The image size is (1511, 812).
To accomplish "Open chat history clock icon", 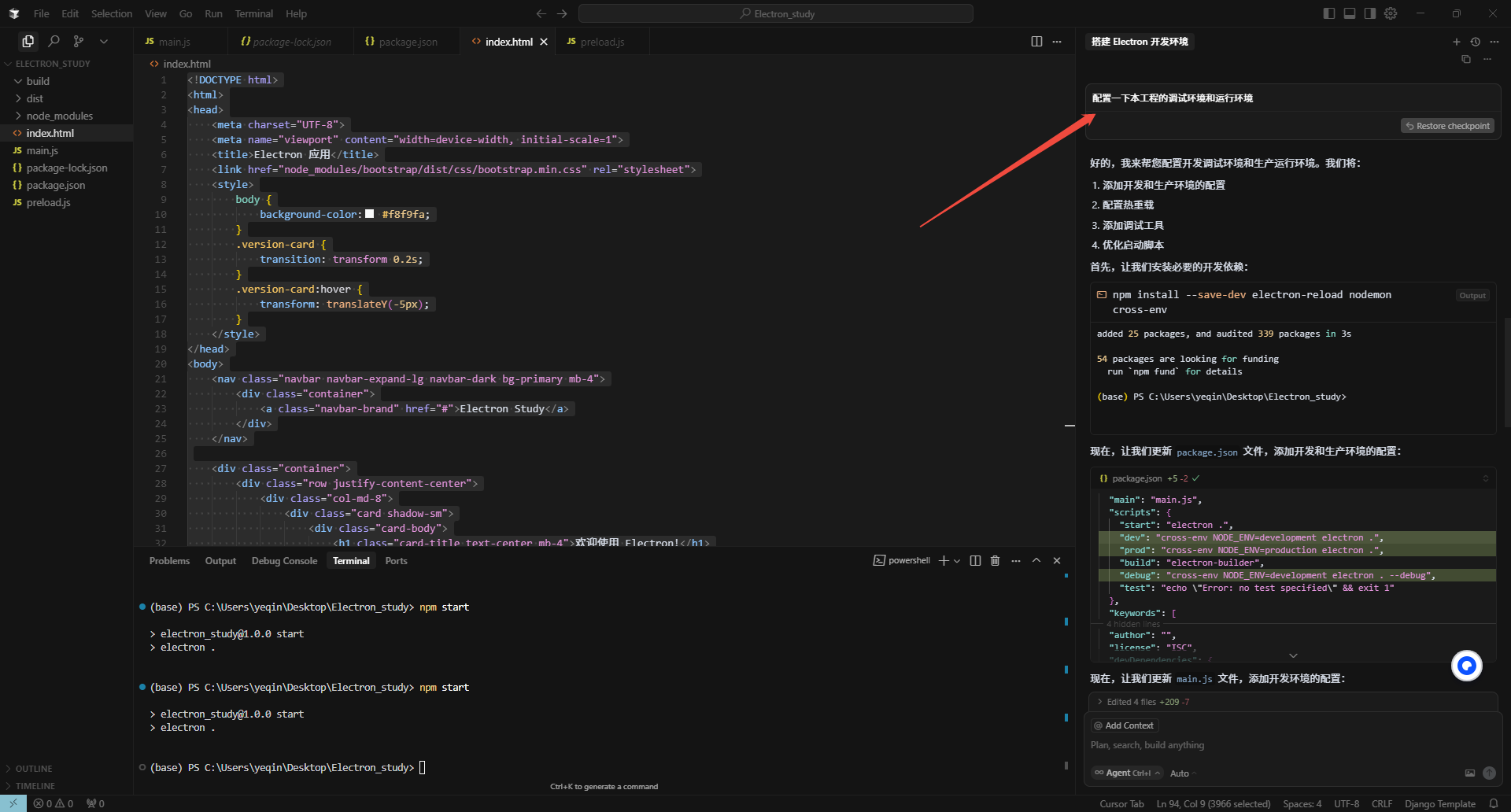I will [x=1476, y=42].
